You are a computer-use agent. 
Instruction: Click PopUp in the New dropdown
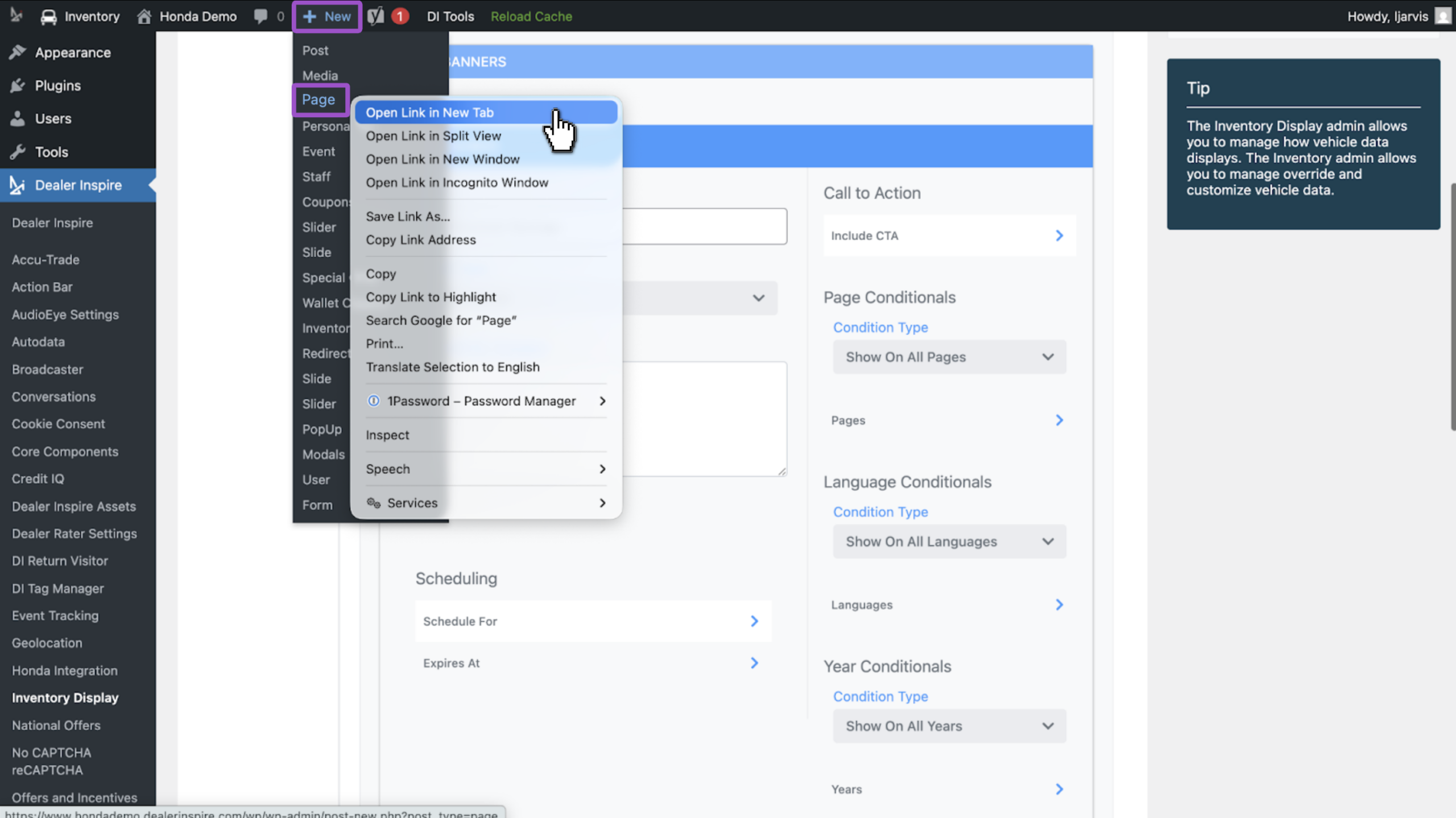click(322, 429)
